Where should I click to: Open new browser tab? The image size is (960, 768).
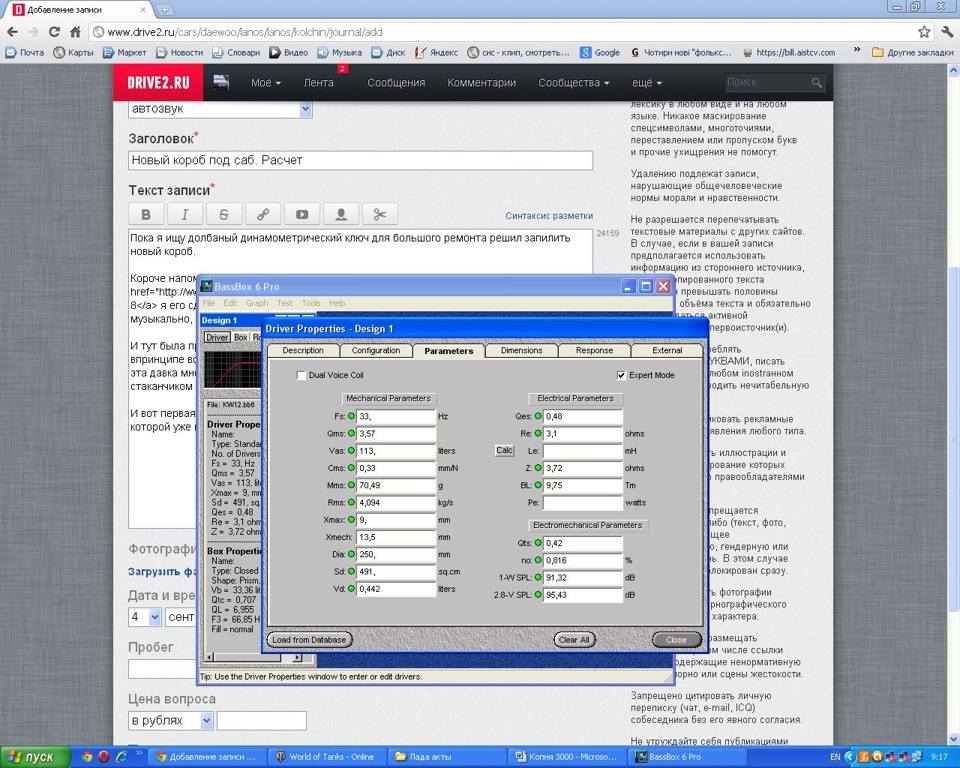click(164, 10)
